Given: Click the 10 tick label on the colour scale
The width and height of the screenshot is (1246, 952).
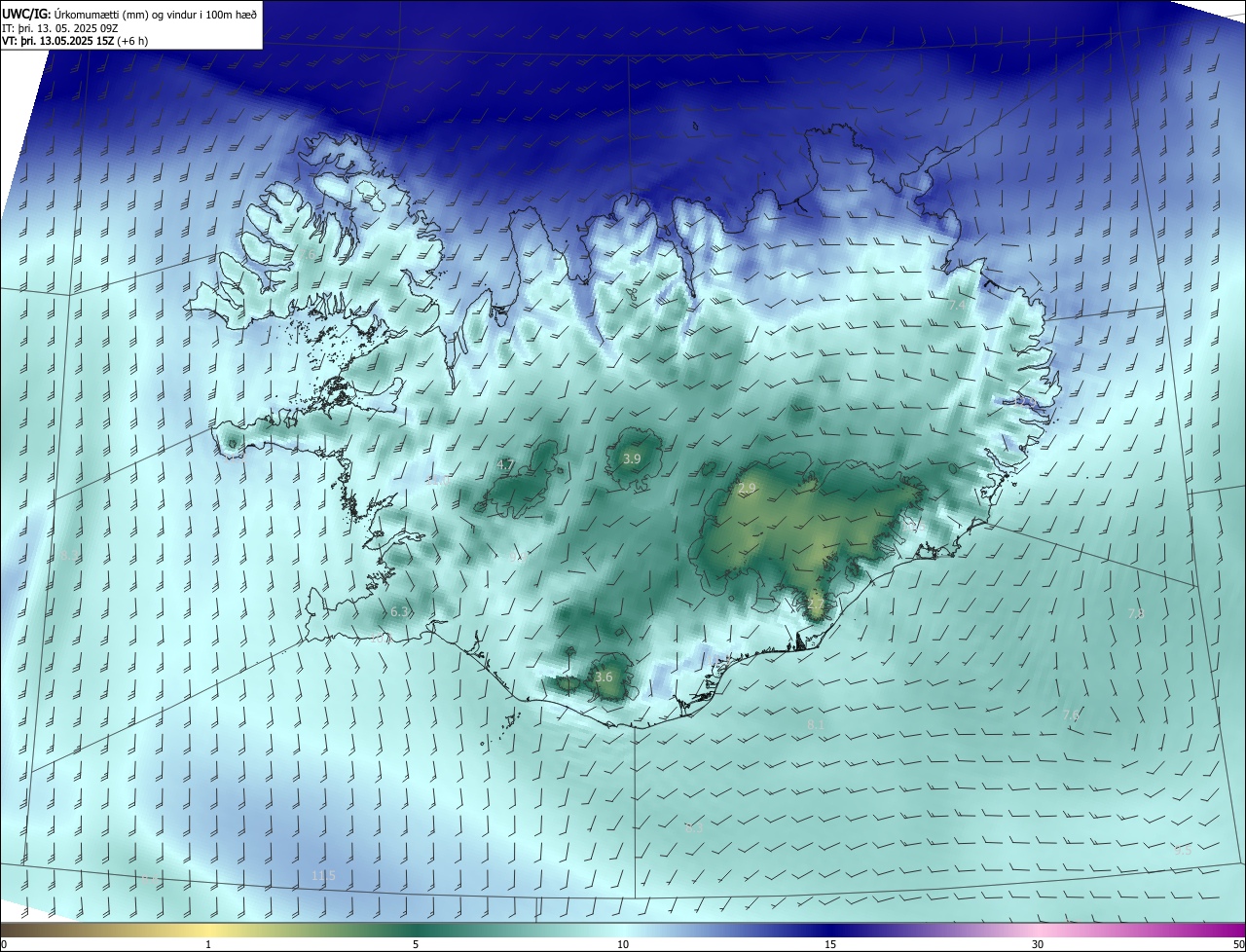Looking at the screenshot, I should tap(623, 945).
